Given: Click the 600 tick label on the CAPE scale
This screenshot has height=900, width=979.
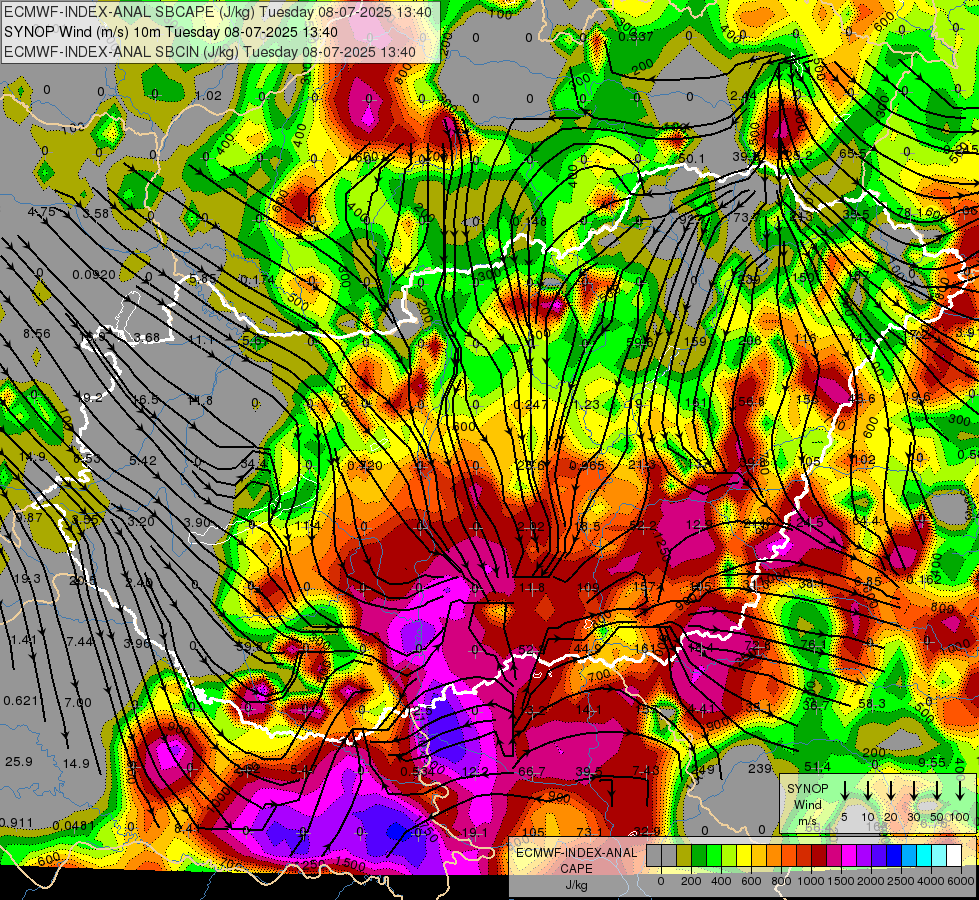Looking at the screenshot, I should coord(751,881).
